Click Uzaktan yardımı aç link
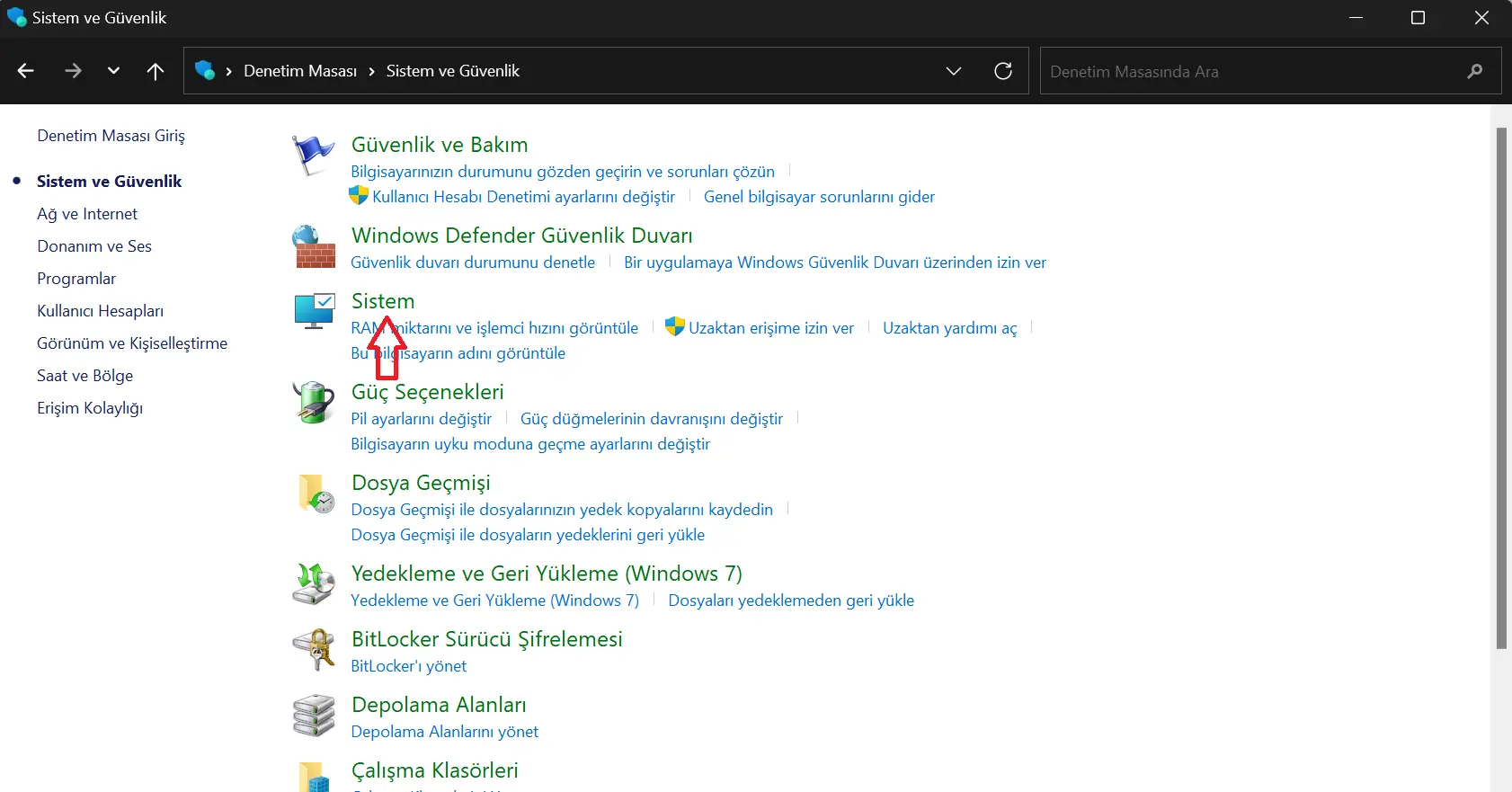The width and height of the screenshot is (1512, 792). pos(950,328)
